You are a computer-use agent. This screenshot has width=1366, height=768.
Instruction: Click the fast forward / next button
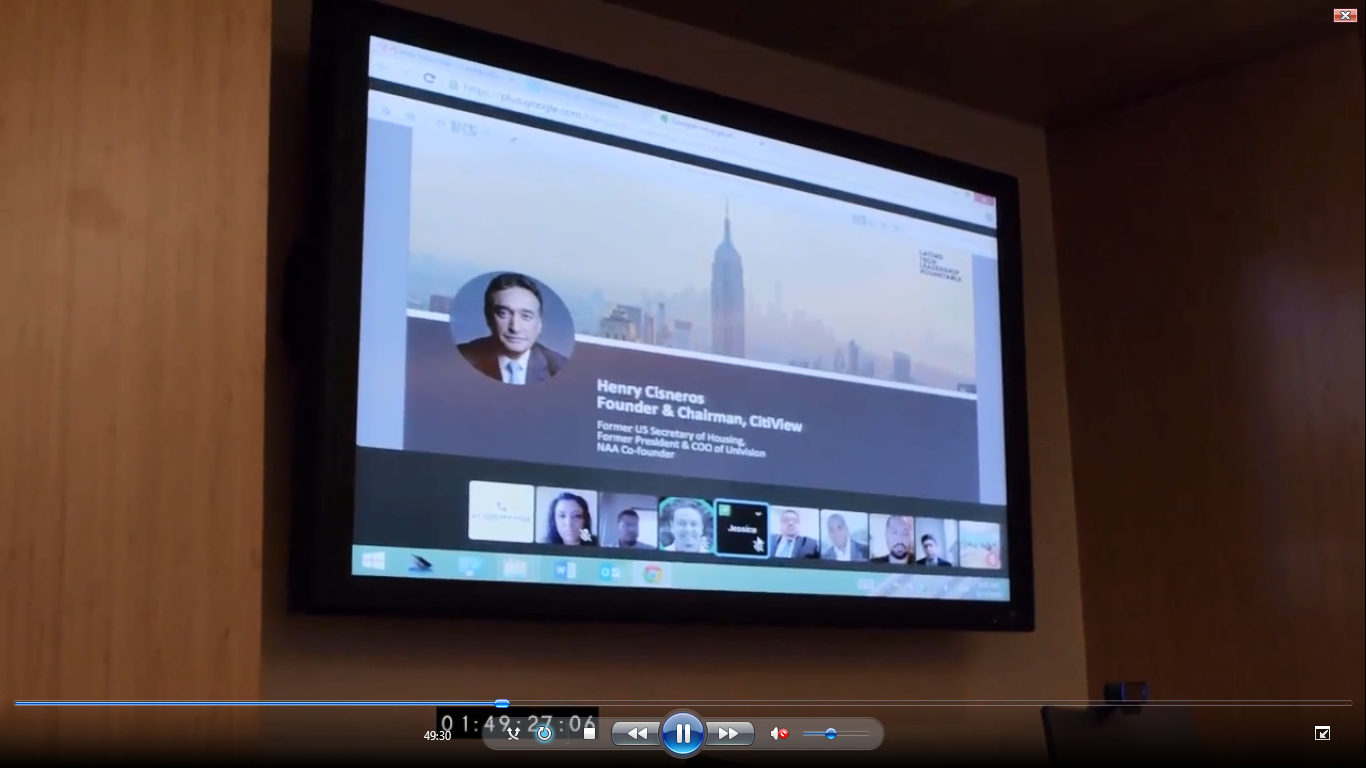tap(729, 734)
